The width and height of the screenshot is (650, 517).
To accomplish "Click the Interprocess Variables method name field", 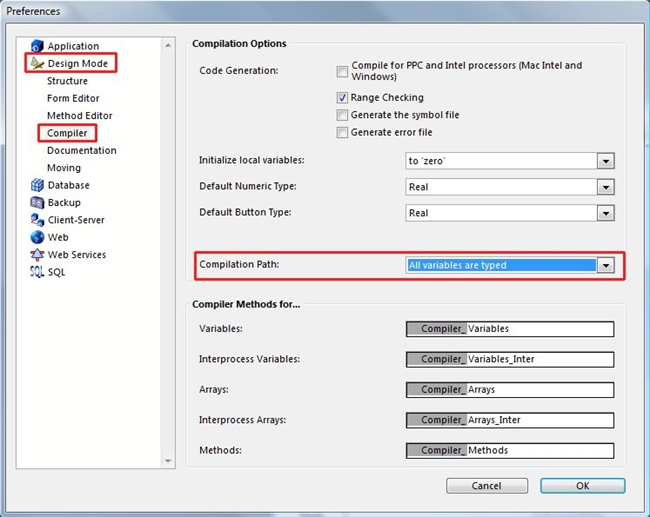I will point(538,359).
